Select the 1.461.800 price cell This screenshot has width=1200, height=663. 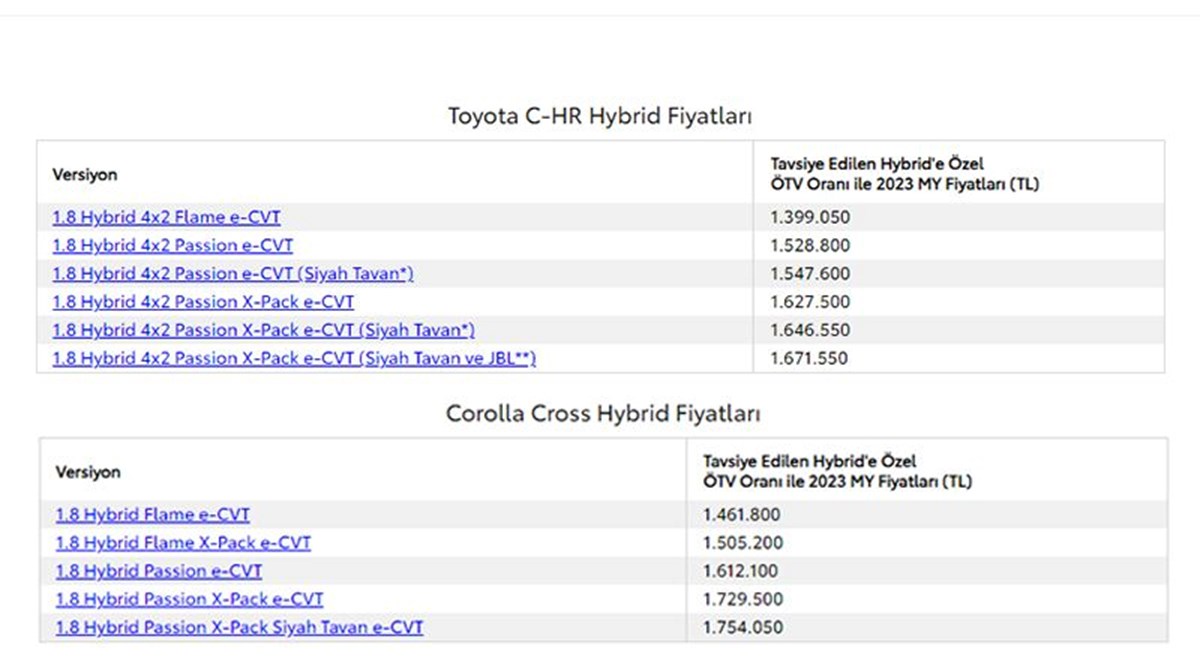[x=742, y=515]
